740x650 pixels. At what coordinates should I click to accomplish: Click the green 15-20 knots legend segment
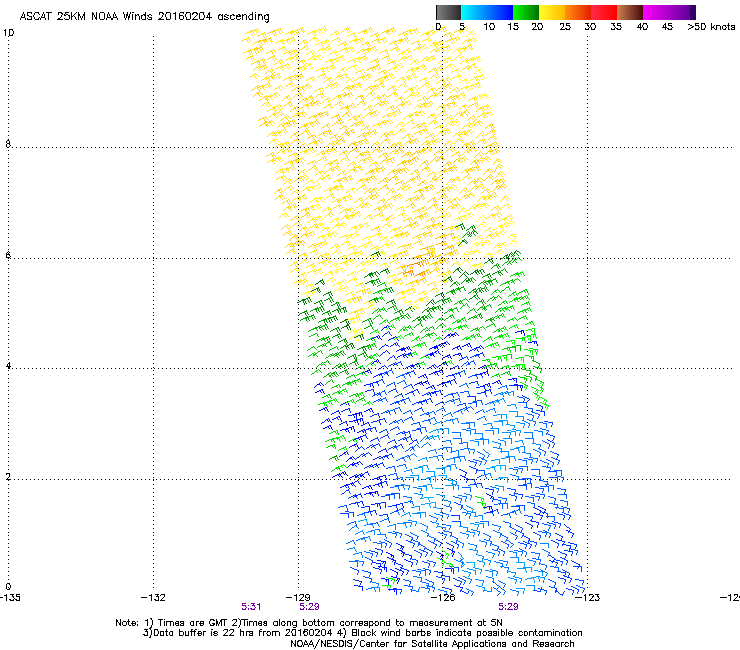pyautogui.click(x=526, y=12)
